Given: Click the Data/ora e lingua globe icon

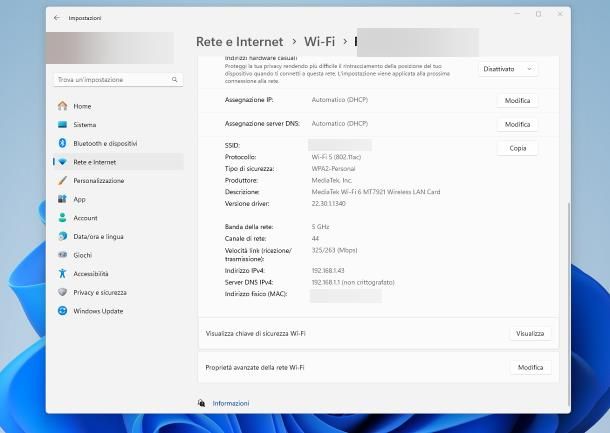Looking at the screenshot, I should point(62,237).
